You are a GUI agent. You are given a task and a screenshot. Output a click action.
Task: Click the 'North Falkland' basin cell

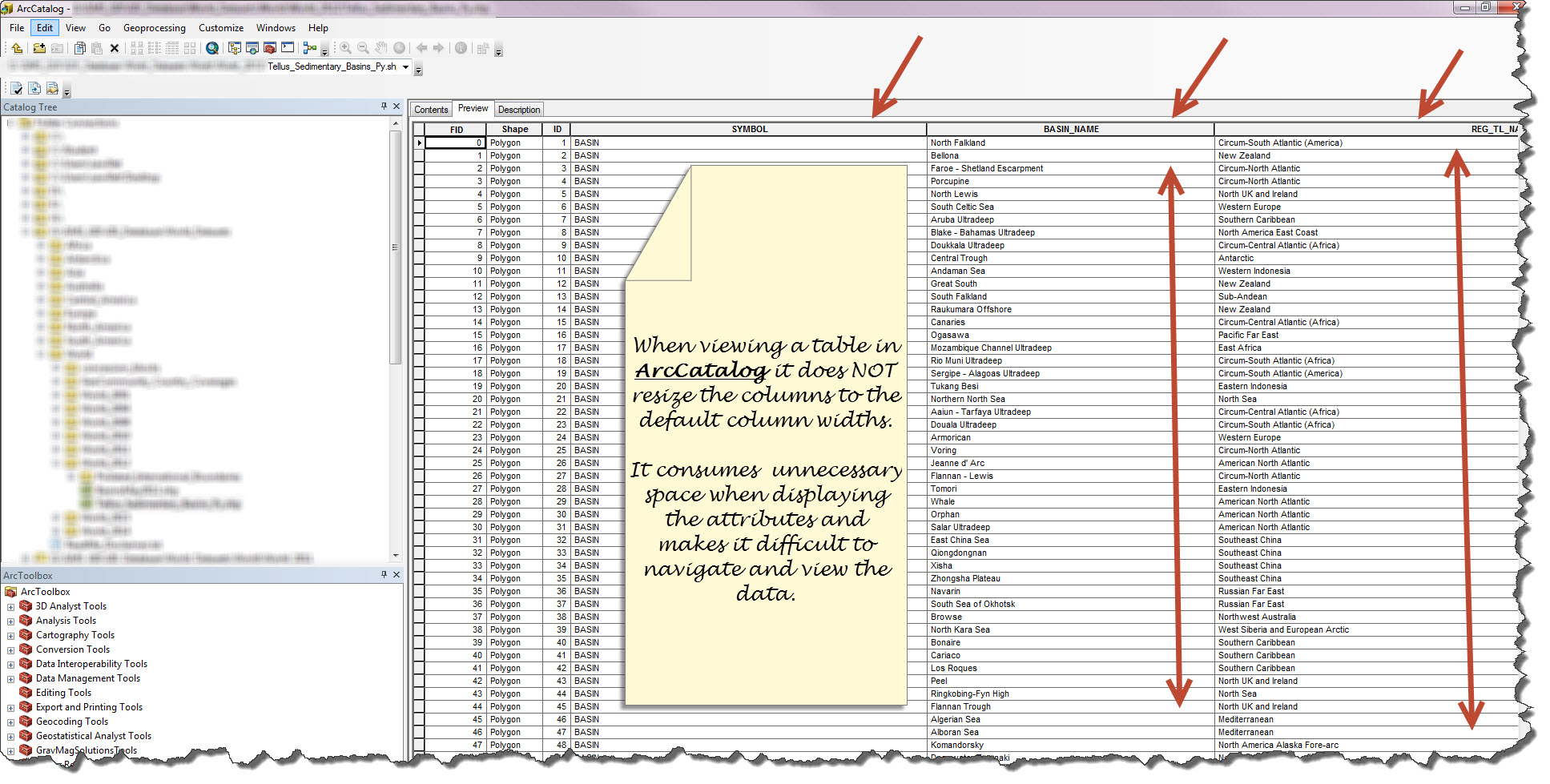1071,143
